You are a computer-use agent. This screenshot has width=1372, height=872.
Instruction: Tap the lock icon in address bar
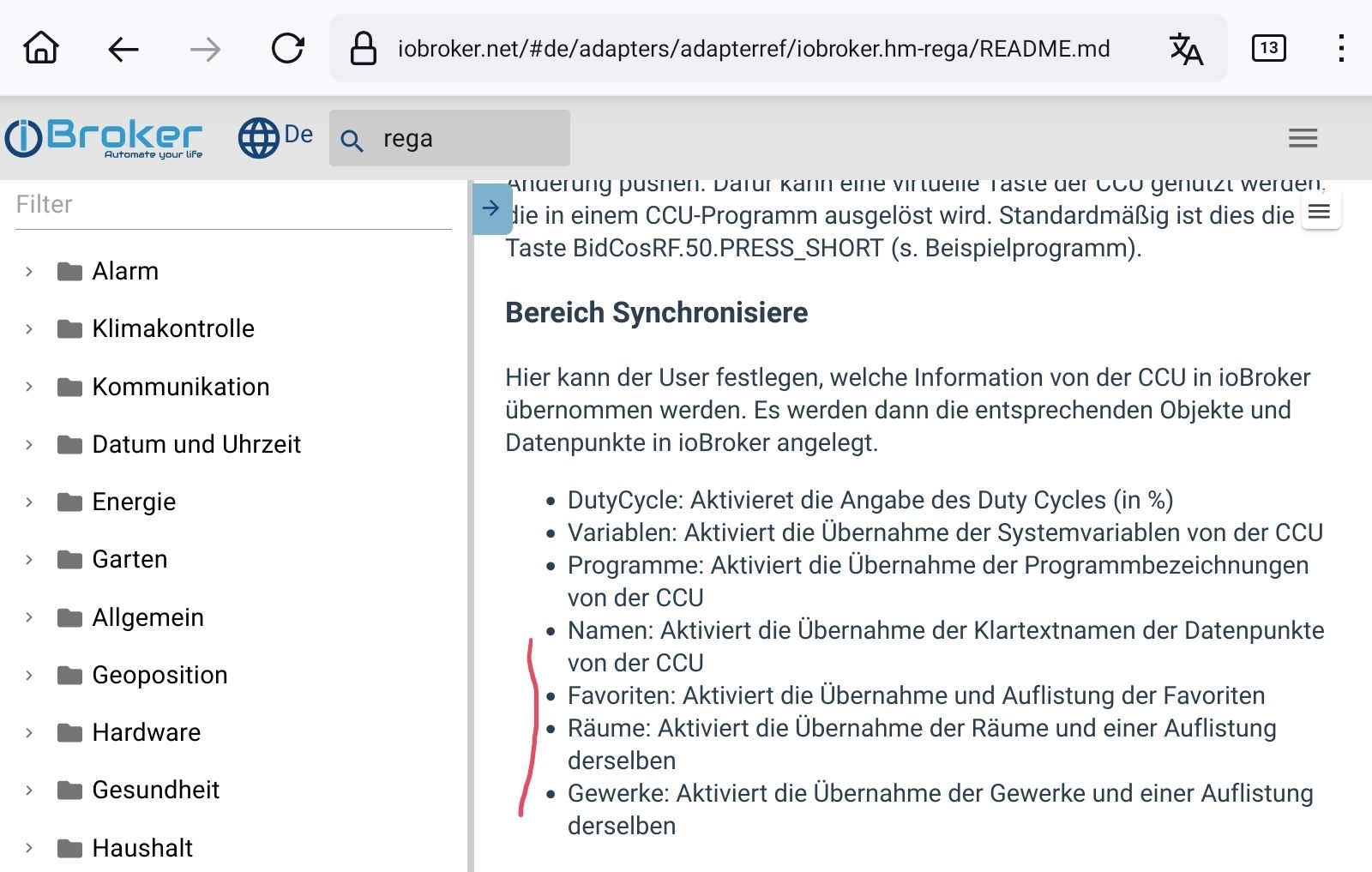pos(364,48)
